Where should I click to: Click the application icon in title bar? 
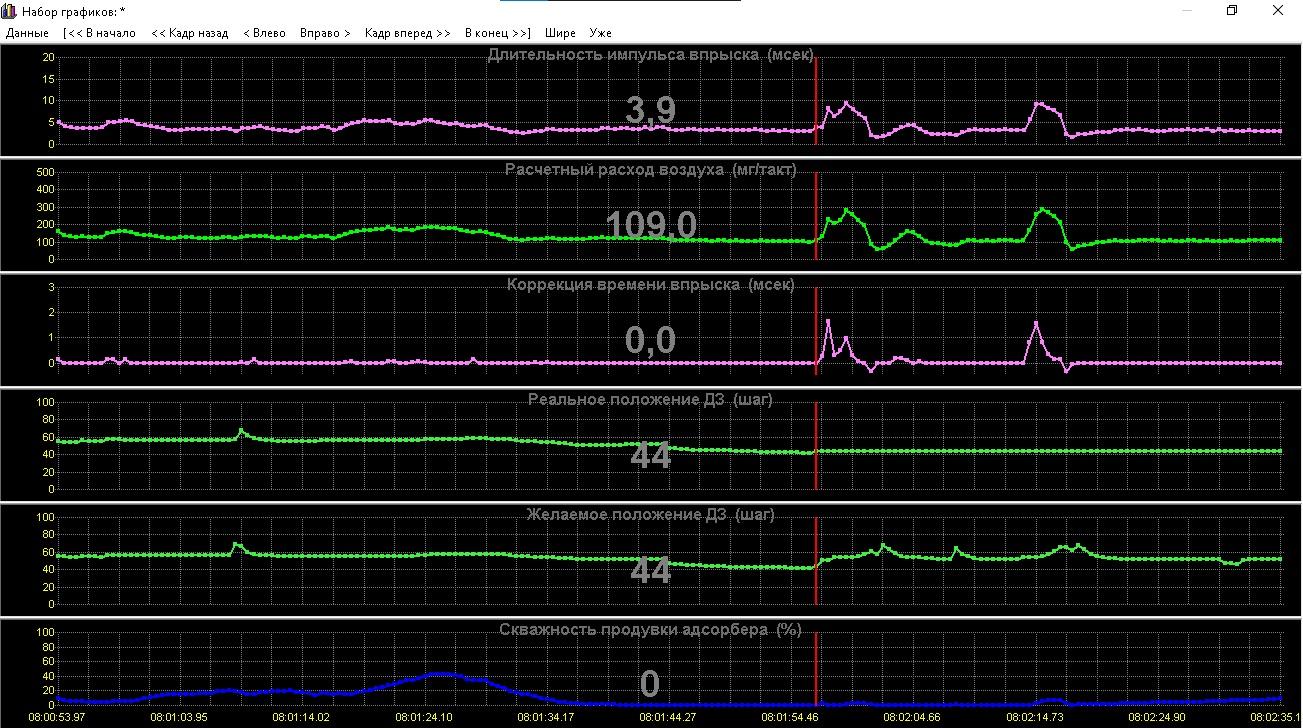pos(9,11)
